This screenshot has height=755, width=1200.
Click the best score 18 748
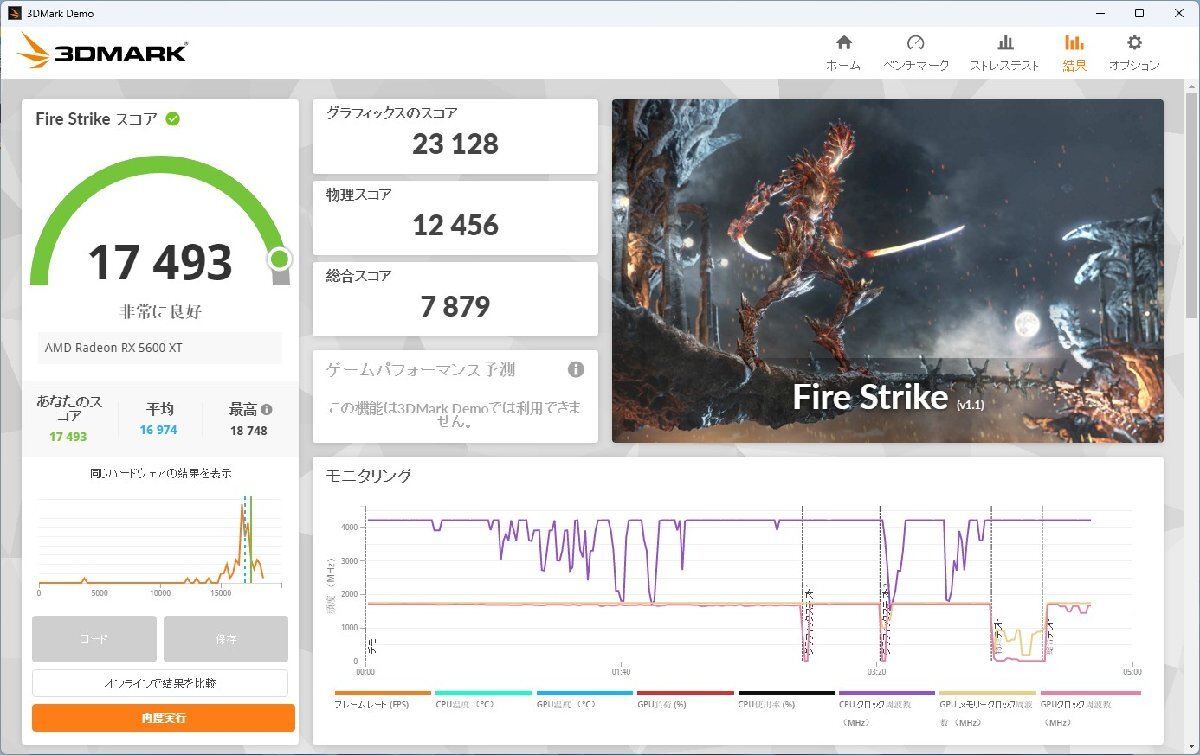(x=250, y=431)
